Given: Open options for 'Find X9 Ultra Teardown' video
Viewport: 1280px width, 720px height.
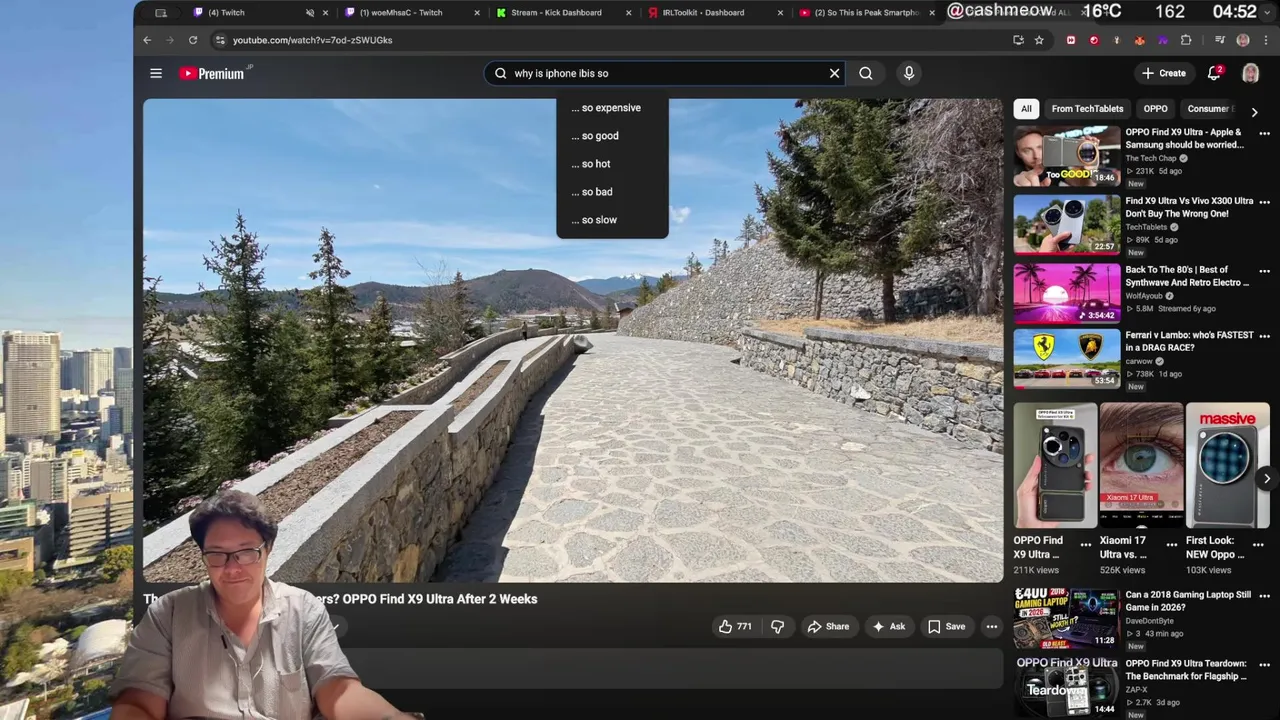Looking at the screenshot, I should (x=1264, y=665).
